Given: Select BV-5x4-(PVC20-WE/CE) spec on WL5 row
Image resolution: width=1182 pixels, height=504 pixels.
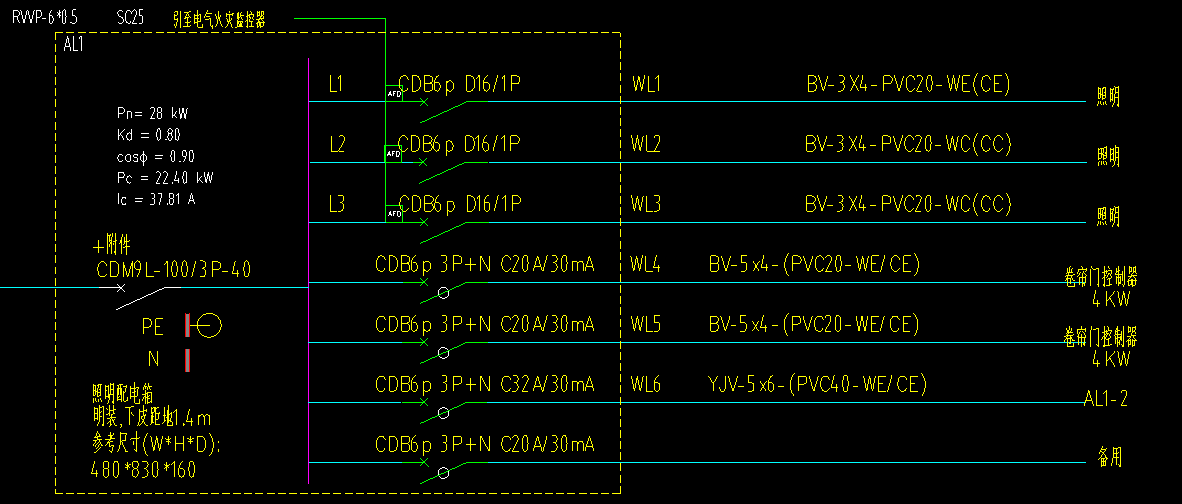Looking at the screenshot, I should coord(814,325).
